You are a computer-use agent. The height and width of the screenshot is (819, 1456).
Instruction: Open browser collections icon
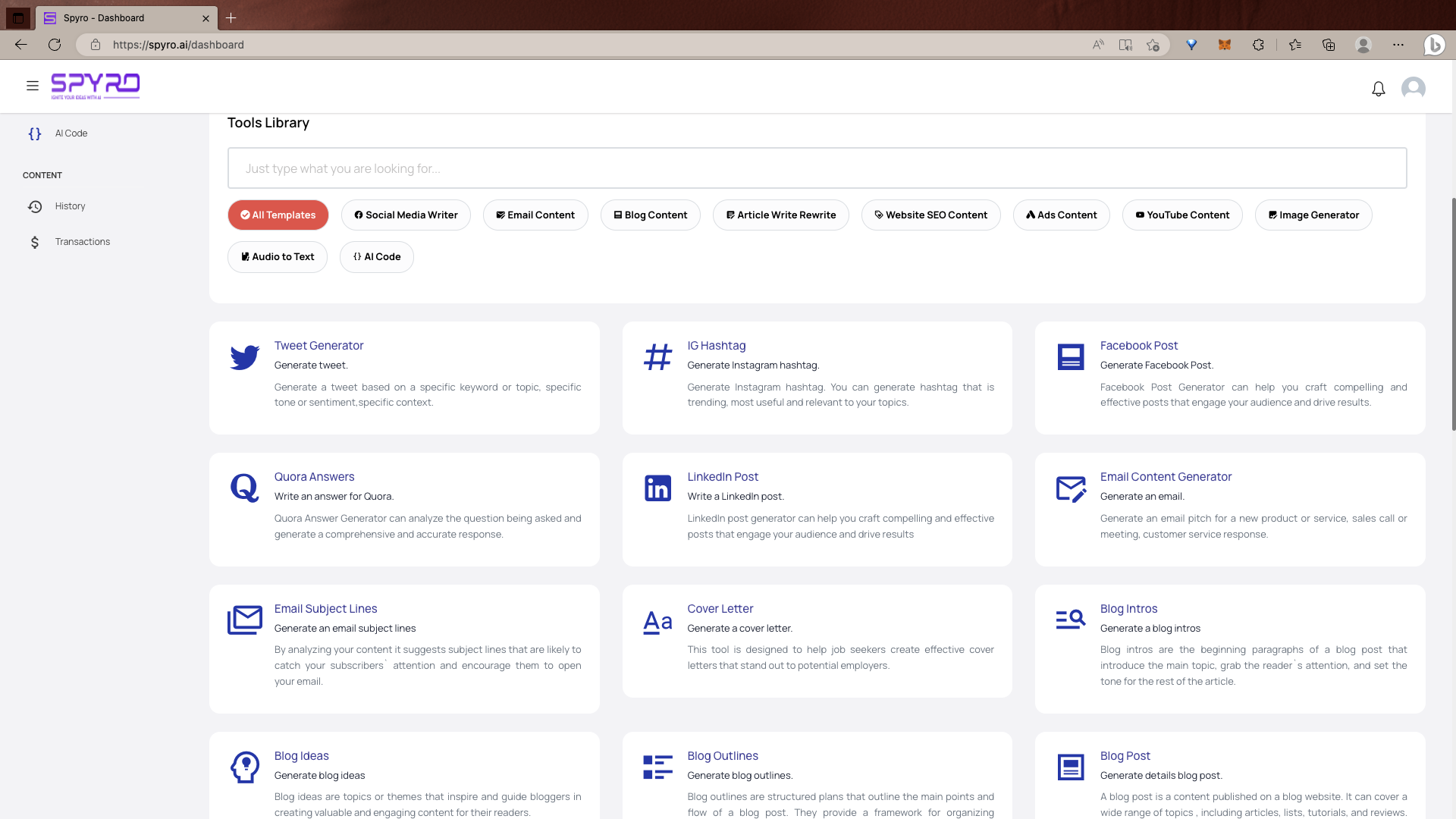[1329, 45]
